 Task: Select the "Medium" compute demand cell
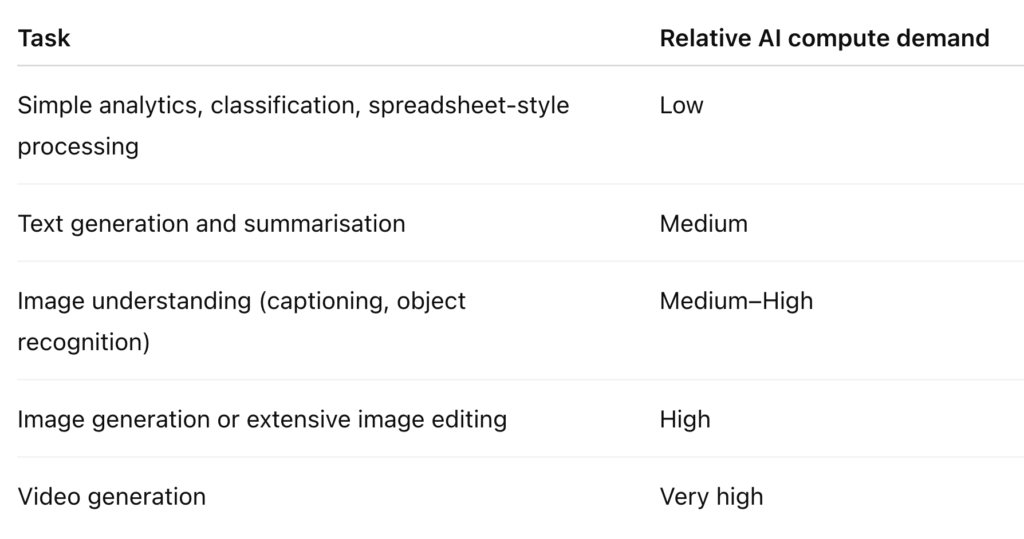point(703,223)
